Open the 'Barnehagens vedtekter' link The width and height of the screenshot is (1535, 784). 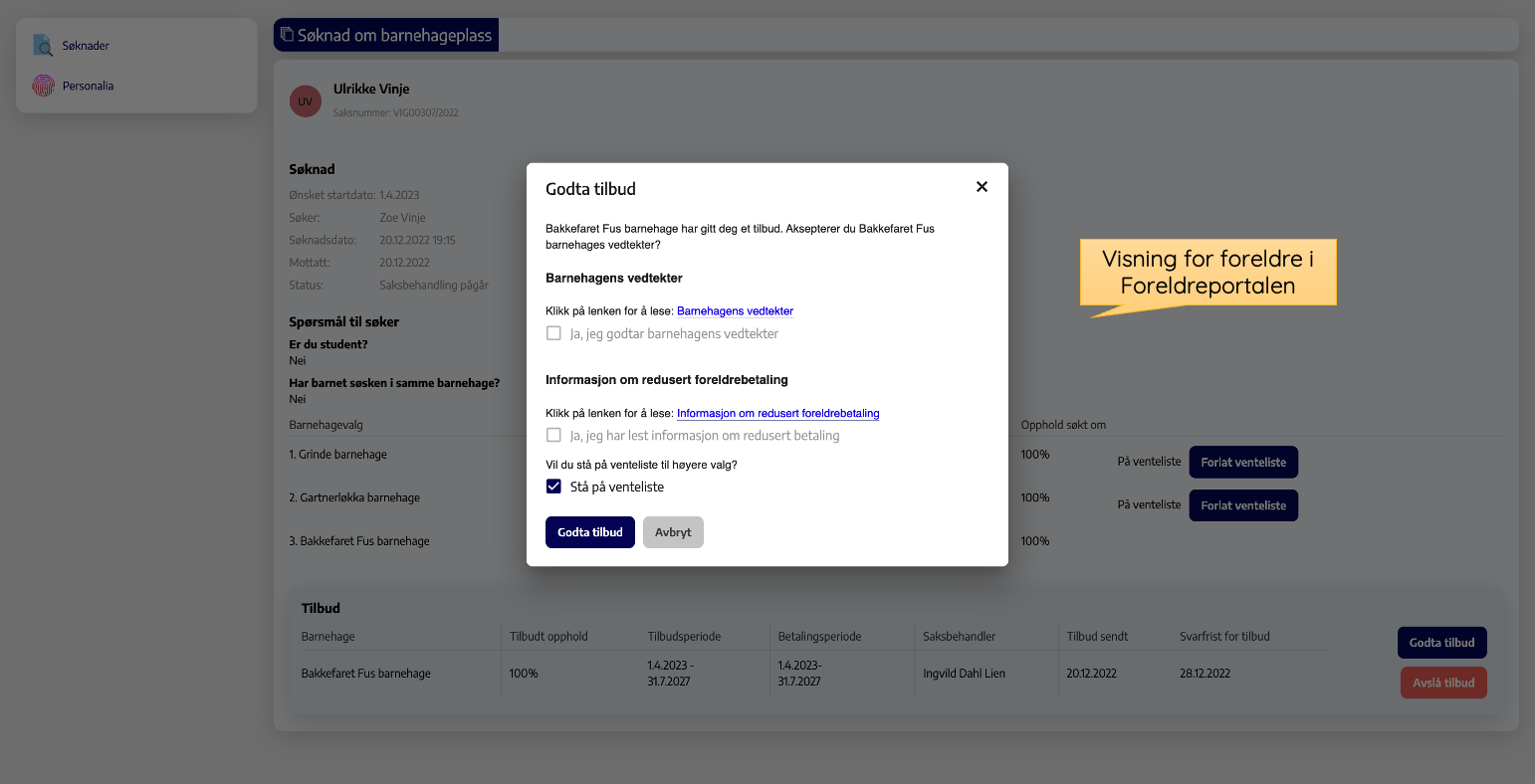pyautogui.click(x=735, y=311)
